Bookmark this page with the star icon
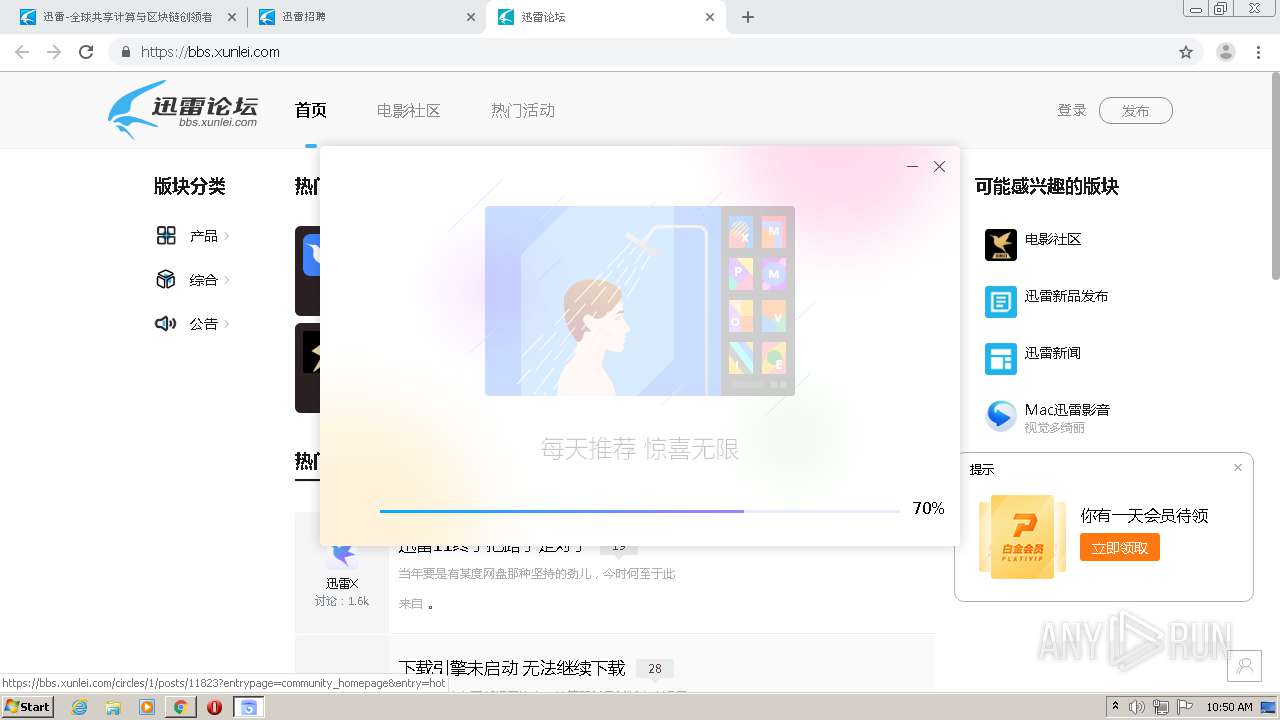 point(1186,52)
